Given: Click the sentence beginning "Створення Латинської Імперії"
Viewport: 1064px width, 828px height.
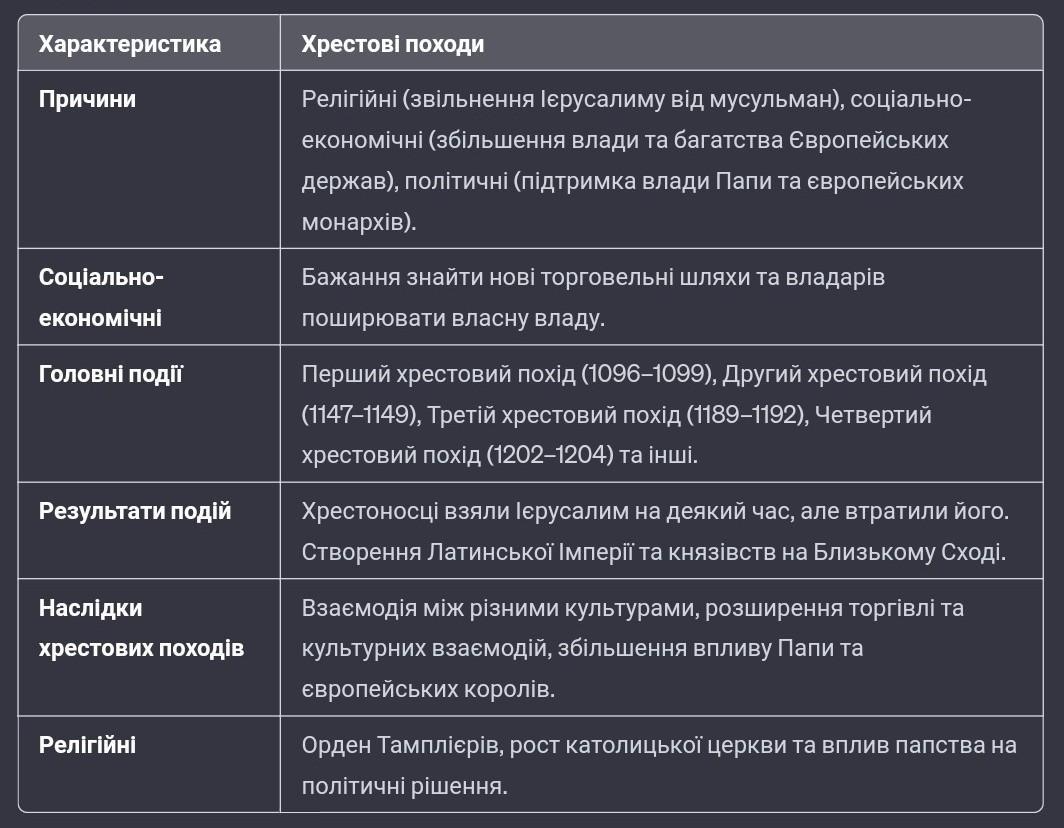Looking at the screenshot, I should tap(652, 552).
